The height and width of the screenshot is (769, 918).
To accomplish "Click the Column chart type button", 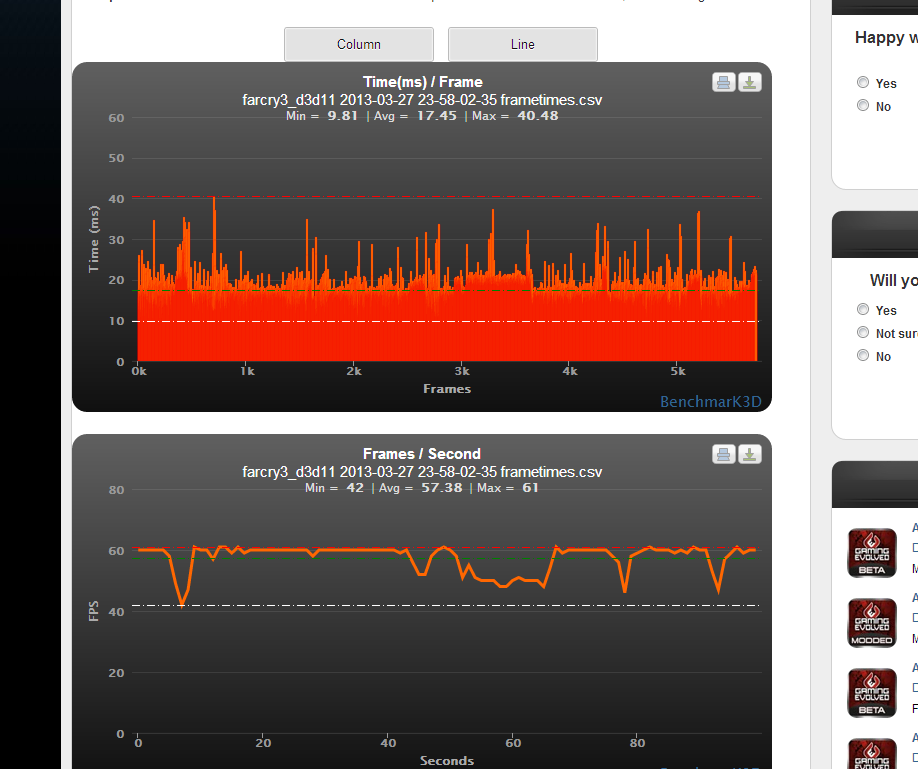I will tap(359, 44).
